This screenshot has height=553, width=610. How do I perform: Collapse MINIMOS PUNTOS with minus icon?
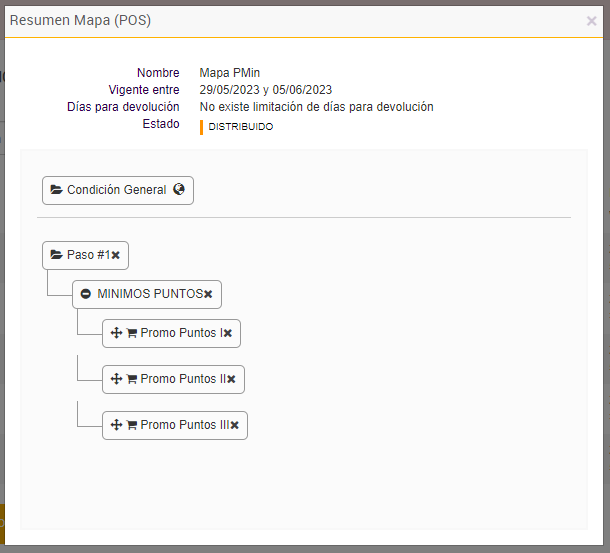[86, 294]
